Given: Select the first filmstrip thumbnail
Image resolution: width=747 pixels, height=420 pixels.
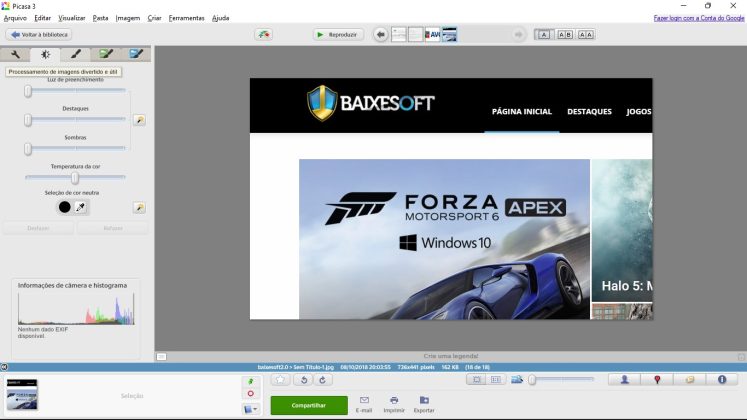Looking at the screenshot, I should (399, 34).
